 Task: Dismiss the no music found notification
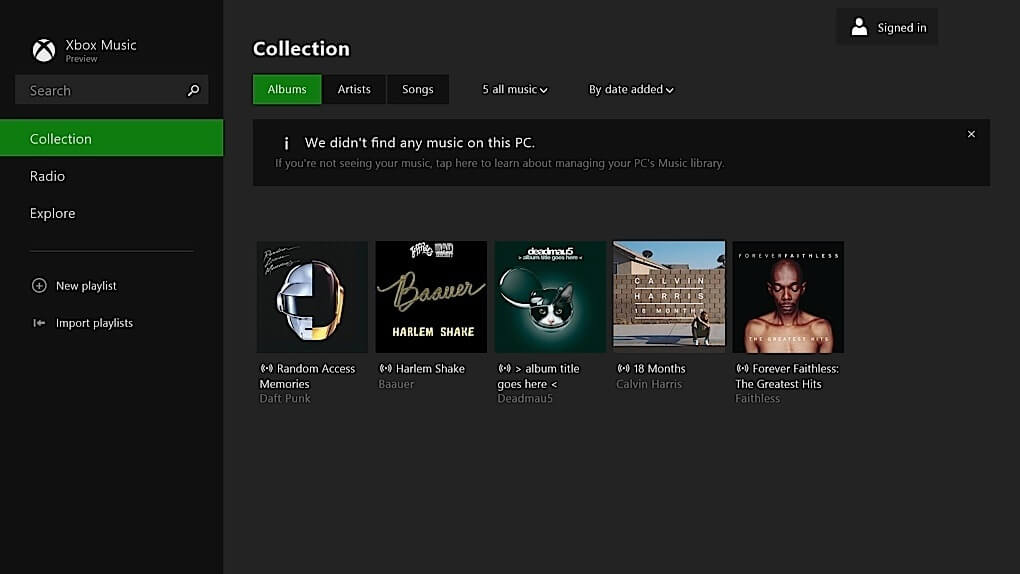coord(971,134)
